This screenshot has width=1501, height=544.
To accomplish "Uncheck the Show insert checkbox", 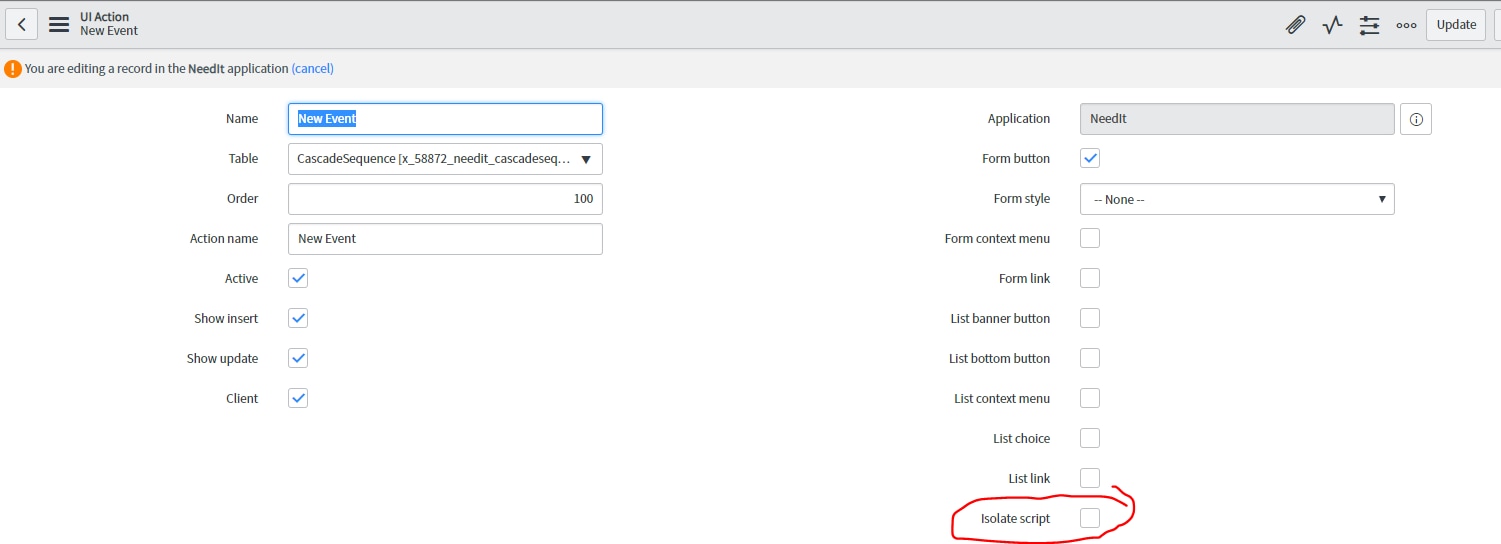I will [298, 318].
